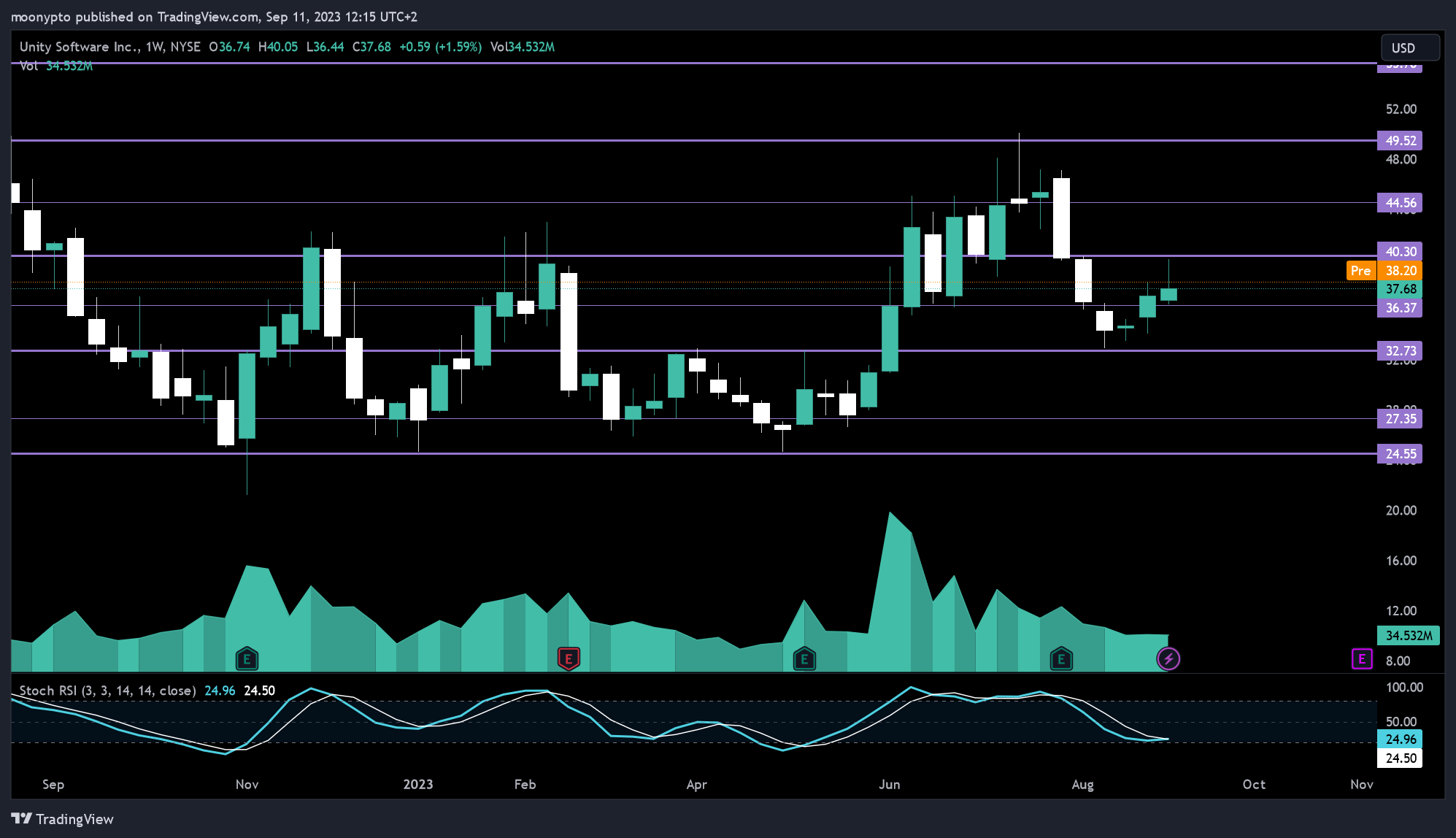This screenshot has height=838, width=1456.
Task: Click the 34.532M volume axis label
Action: (1409, 636)
